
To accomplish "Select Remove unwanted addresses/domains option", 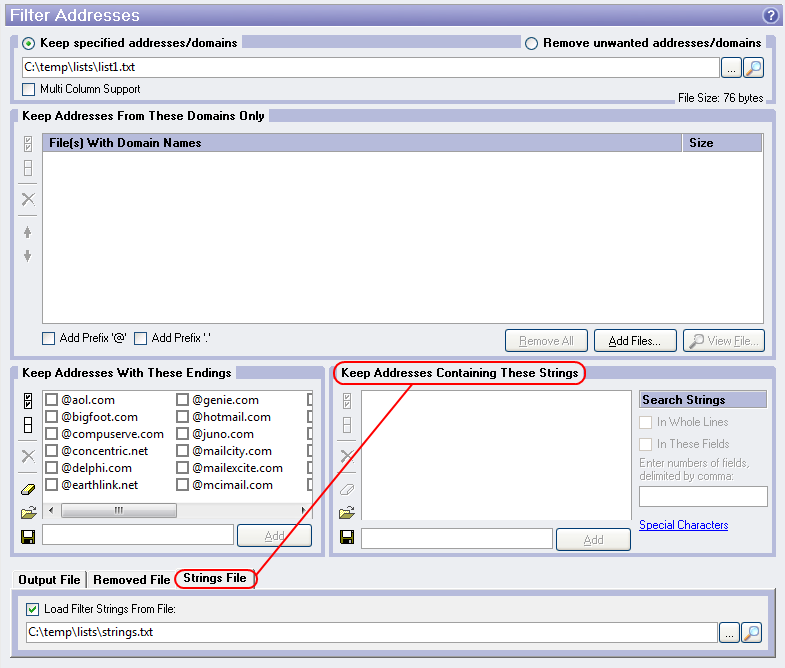I will [x=532, y=43].
